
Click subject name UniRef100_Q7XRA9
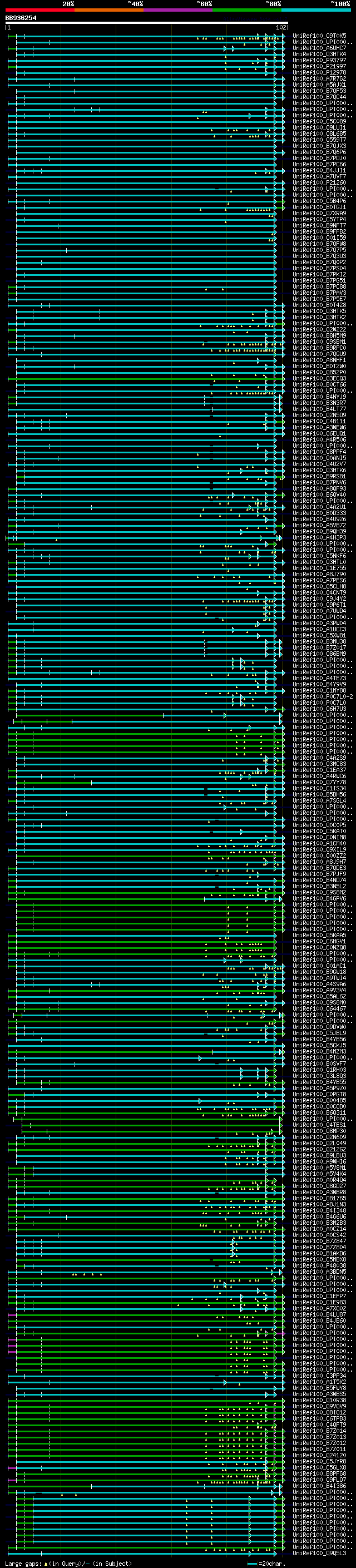[319, 214]
